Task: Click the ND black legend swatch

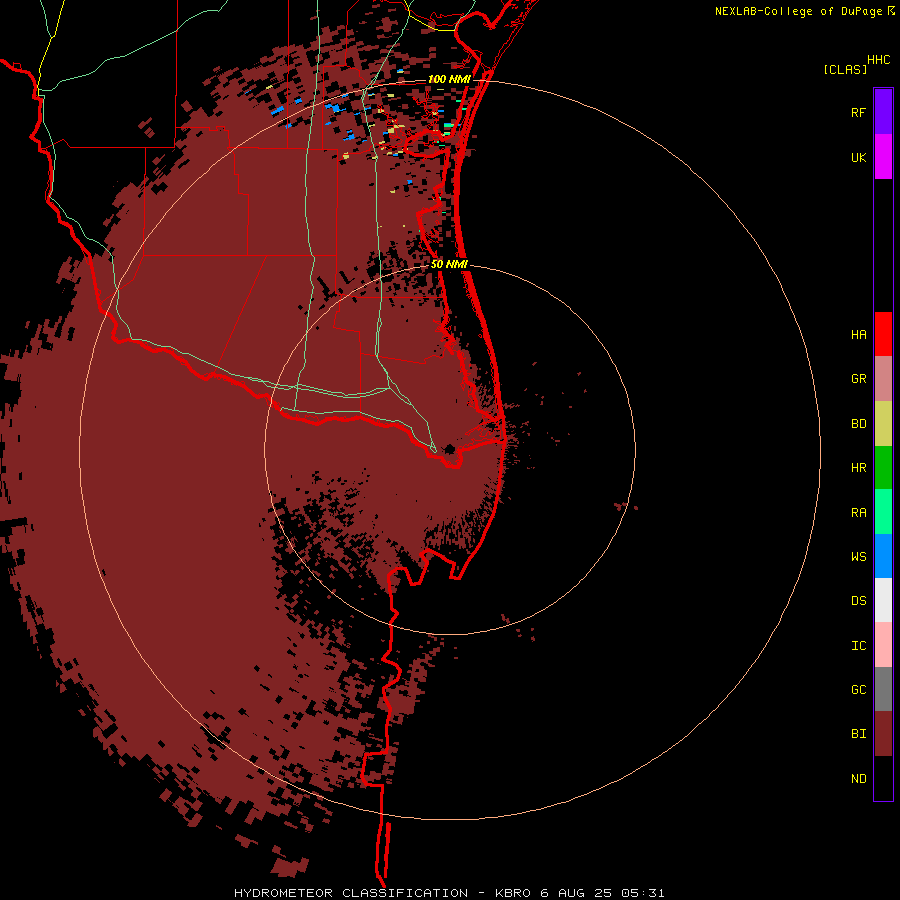Action: [x=883, y=778]
